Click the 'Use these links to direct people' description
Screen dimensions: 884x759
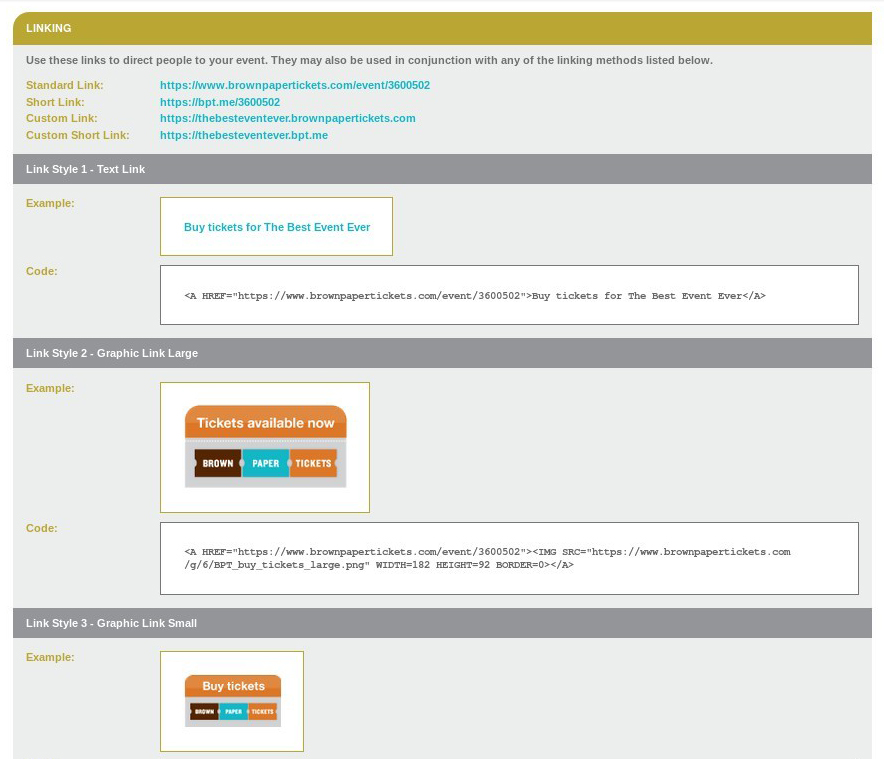point(369,60)
